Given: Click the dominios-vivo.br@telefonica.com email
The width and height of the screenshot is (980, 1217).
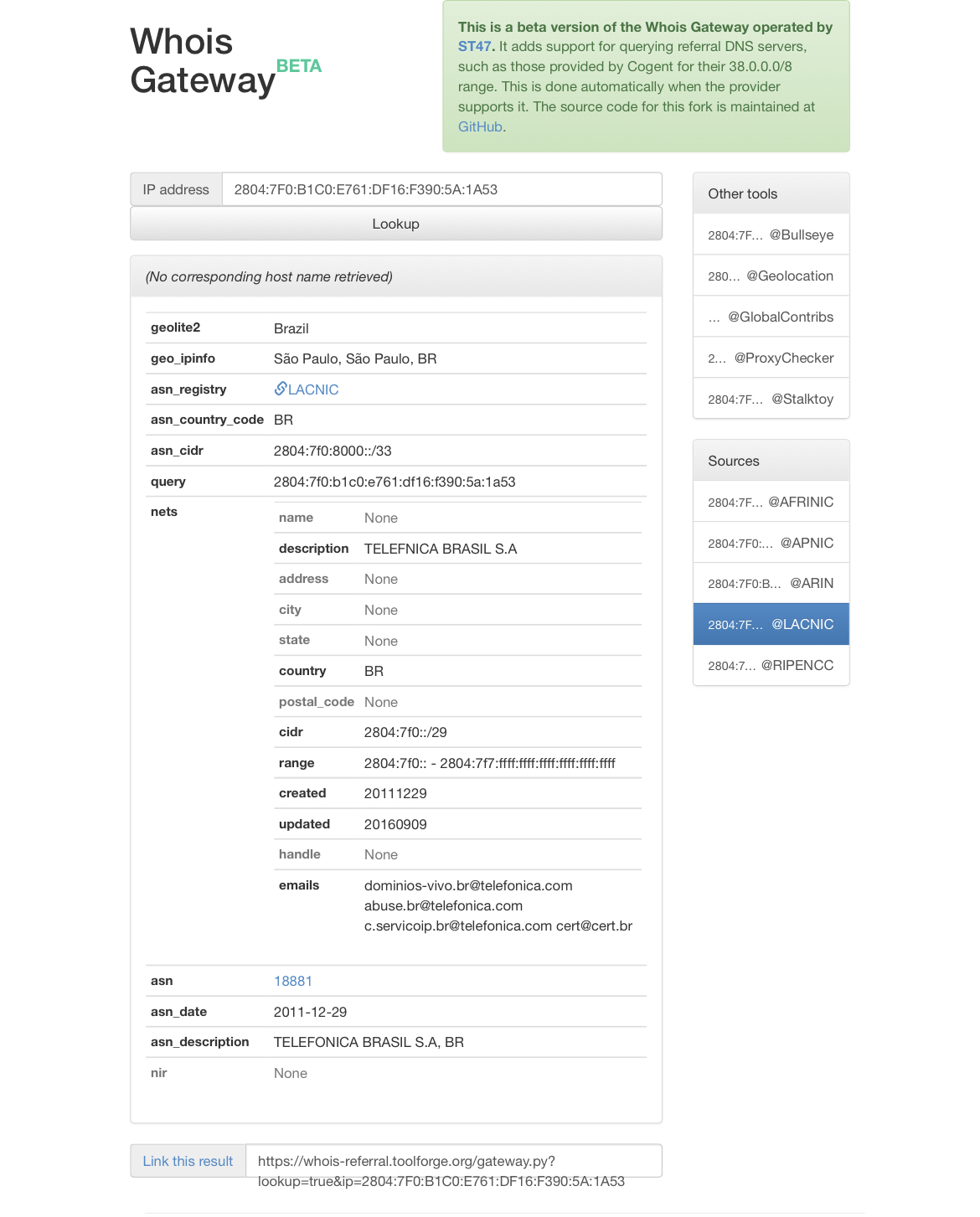Looking at the screenshot, I should click(x=468, y=885).
